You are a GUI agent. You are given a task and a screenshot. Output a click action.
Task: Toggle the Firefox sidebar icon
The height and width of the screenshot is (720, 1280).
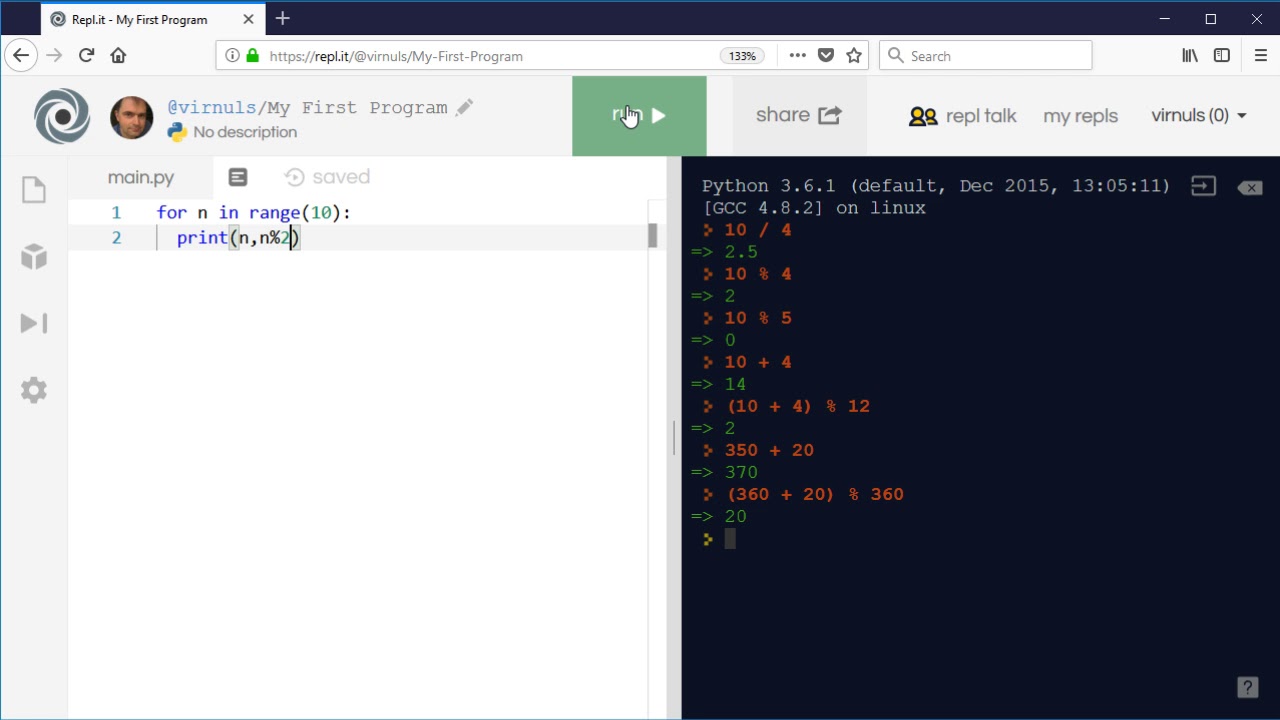pos(1222,56)
